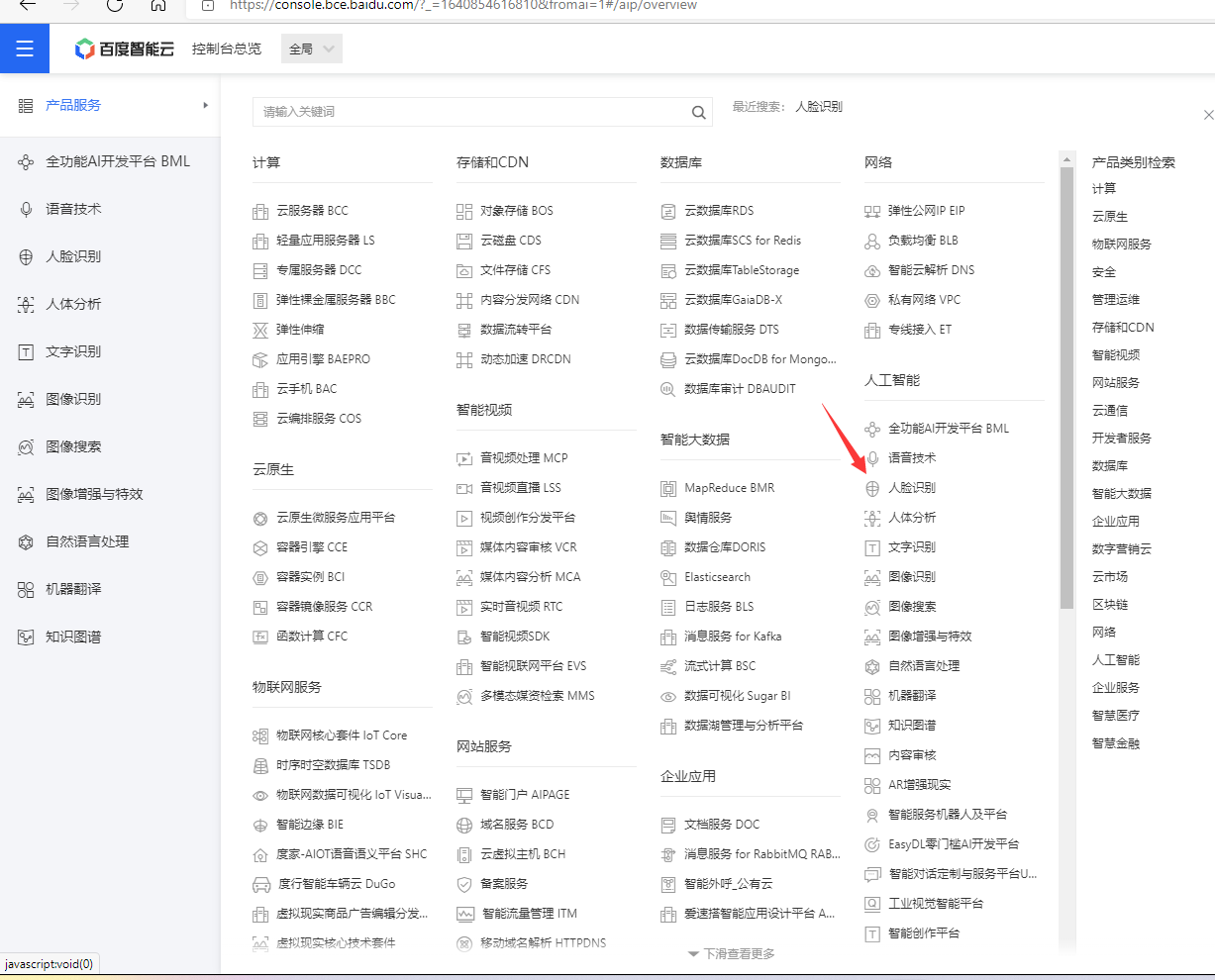
Task: Click the browser address bar URL
Action: pos(463,5)
